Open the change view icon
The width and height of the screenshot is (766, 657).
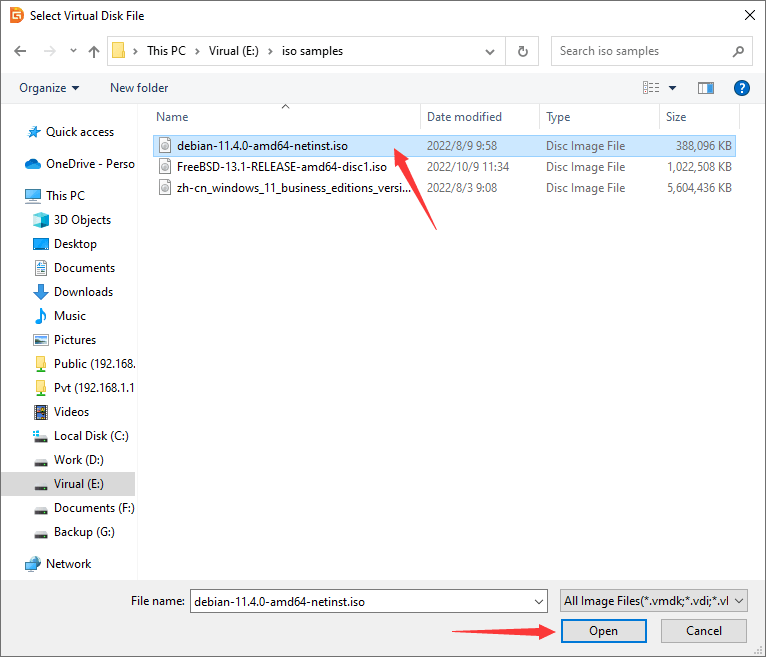(x=652, y=88)
